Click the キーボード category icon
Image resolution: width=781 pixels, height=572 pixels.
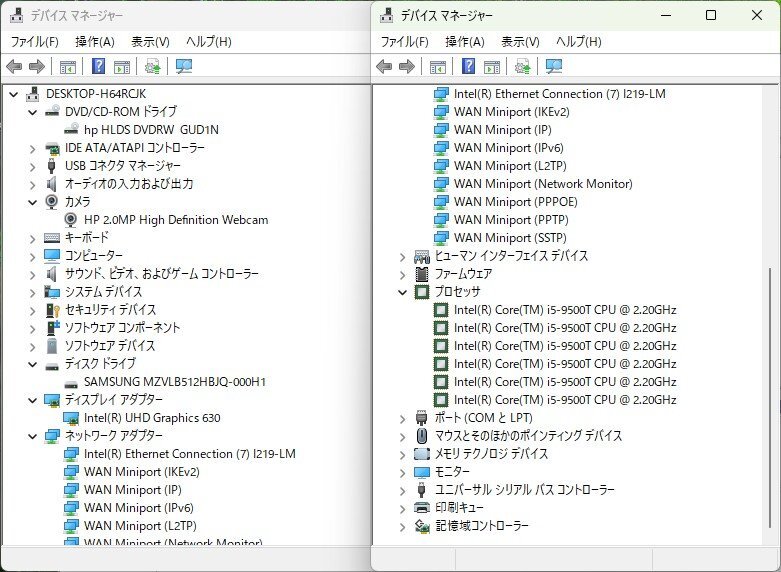(52, 238)
